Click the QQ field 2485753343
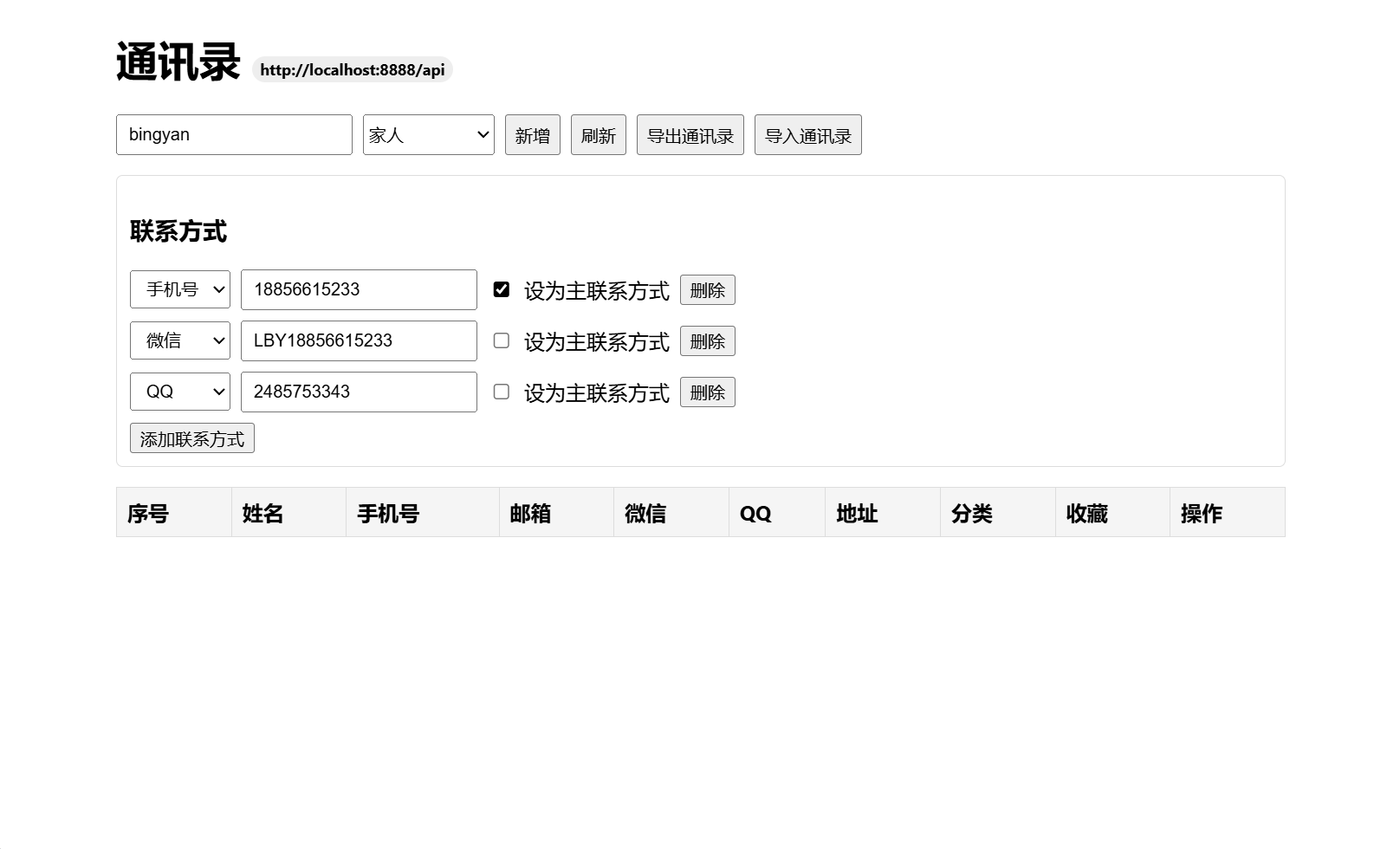The width and height of the screenshot is (1400, 849). [x=359, y=392]
